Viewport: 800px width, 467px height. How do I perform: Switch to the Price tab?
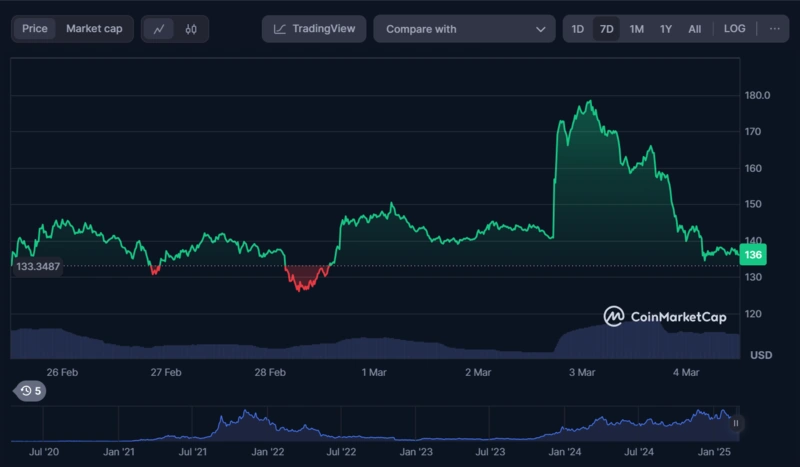pyautogui.click(x=35, y=29)
